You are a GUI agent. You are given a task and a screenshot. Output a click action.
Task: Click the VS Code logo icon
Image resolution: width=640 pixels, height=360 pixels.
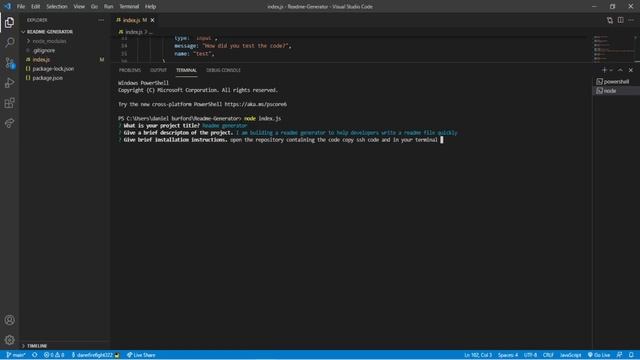pos(7,6)
